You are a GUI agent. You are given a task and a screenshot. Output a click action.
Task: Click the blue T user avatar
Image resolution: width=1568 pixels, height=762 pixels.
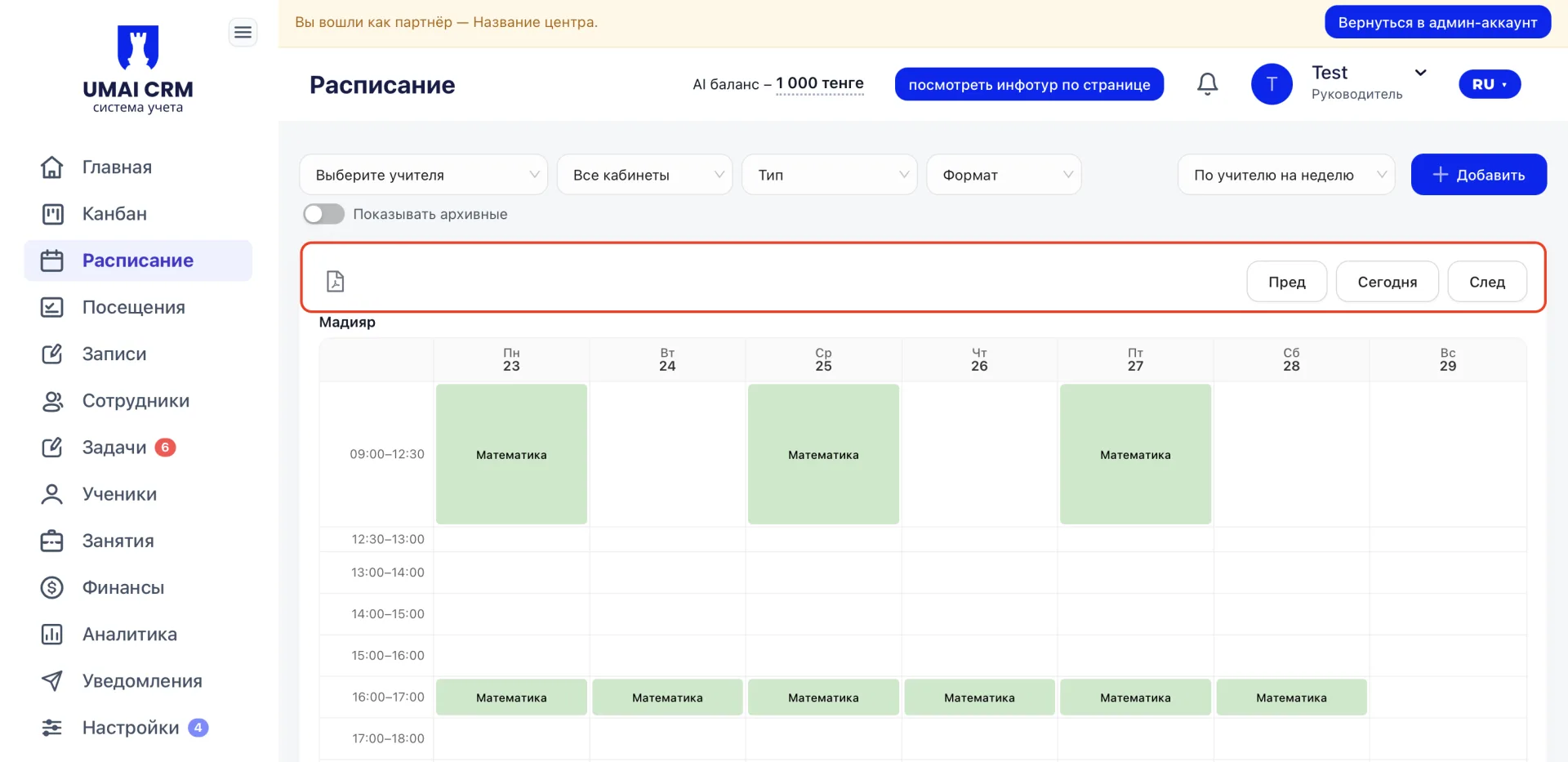1272,84
